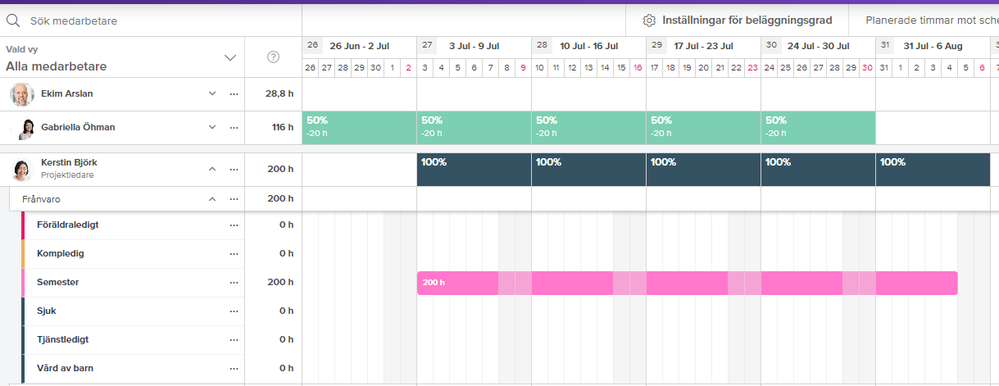
Task: Click red Sunday date 9 in week 27
Action: point(523,68)
